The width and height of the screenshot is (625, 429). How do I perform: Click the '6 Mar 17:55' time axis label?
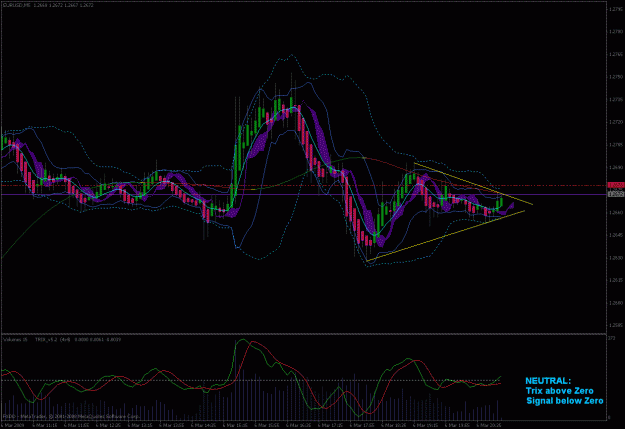point(362,425)
